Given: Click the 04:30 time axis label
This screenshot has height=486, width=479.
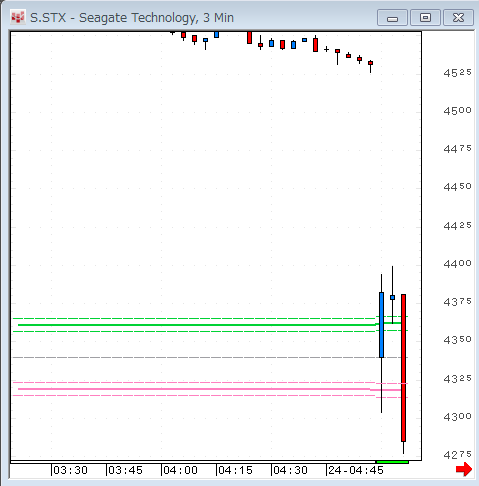Looking at the screenshot, I should 290,470.
